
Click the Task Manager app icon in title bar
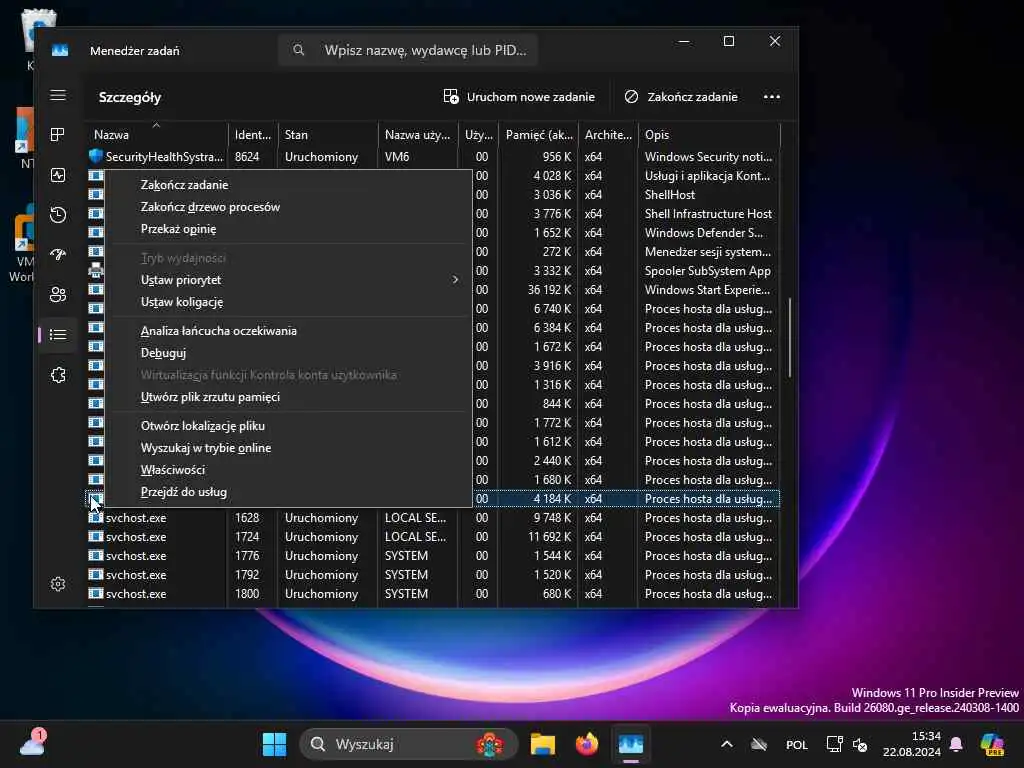point(59,50)
